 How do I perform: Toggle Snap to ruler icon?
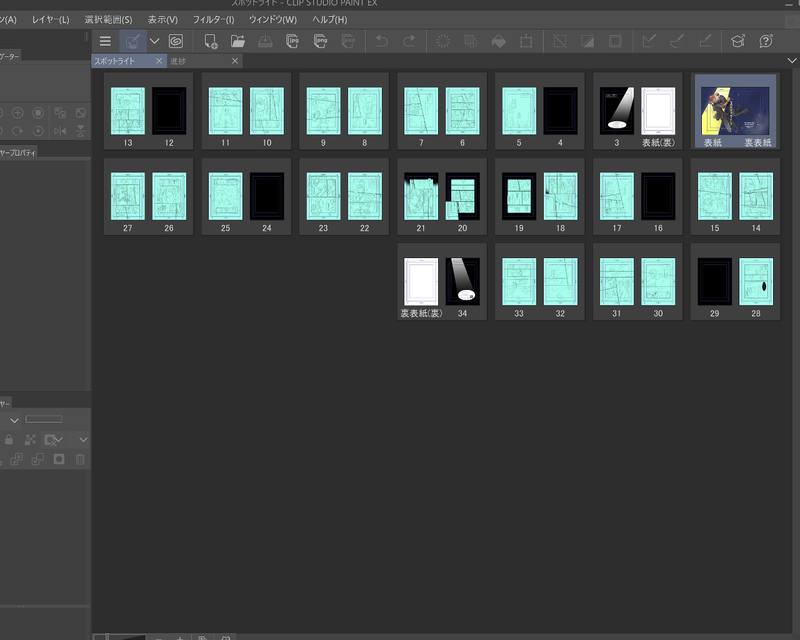point(649,41)
